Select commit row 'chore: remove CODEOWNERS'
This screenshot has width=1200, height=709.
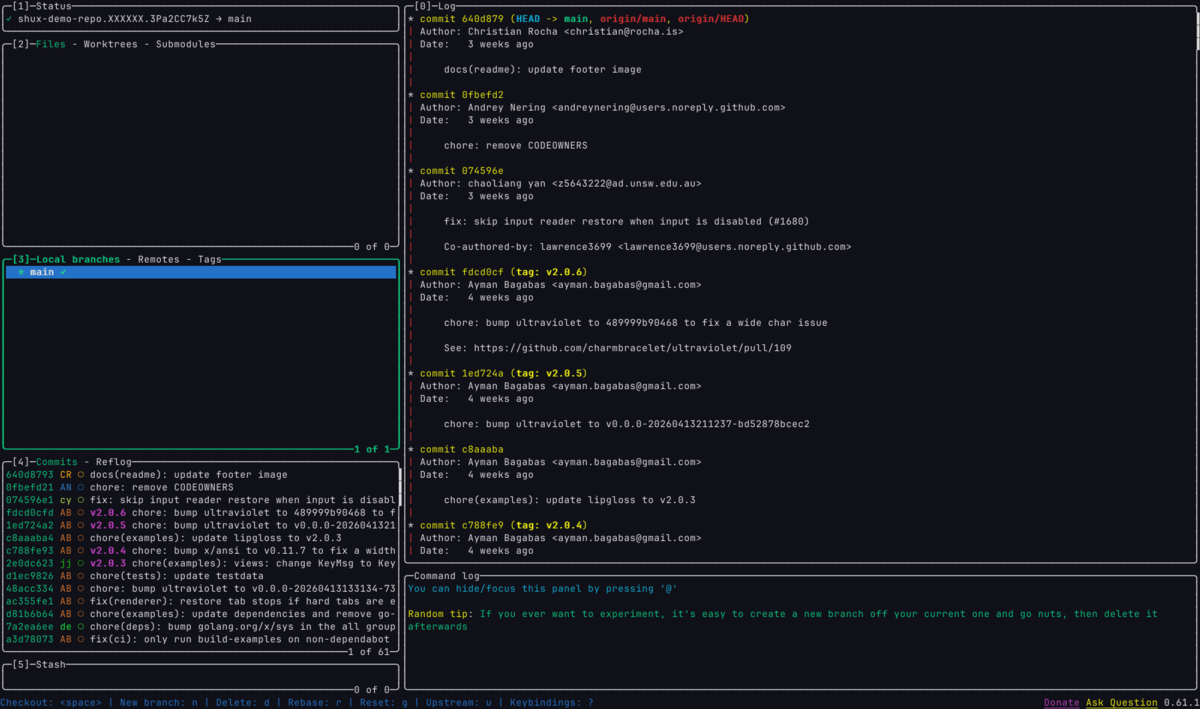200,487
